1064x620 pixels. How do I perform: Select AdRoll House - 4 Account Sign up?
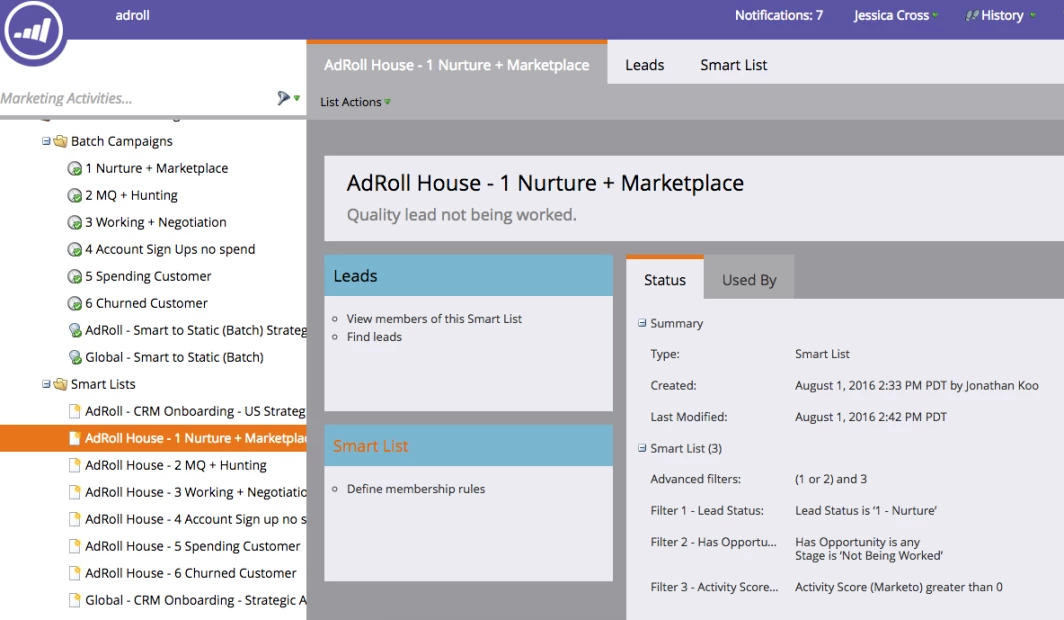[195, 520]
